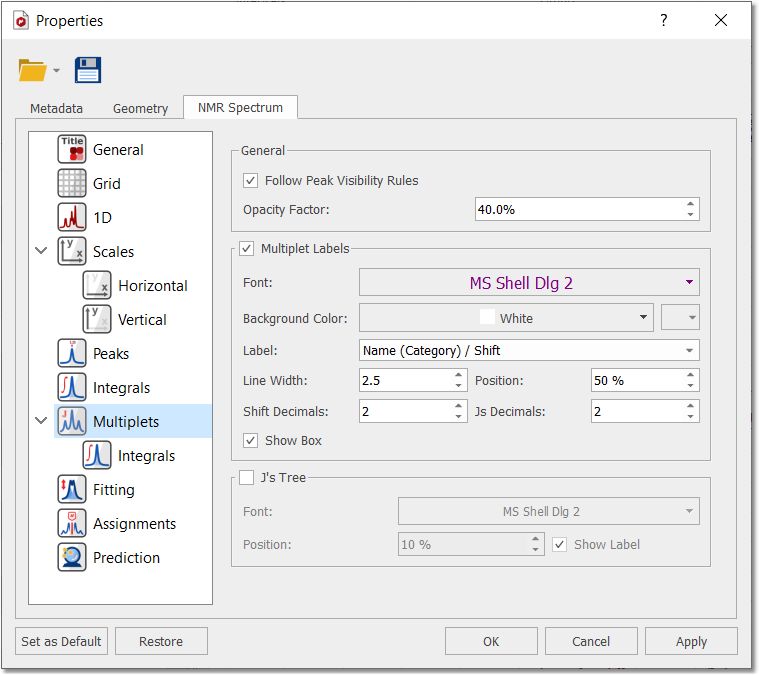This screenshot has height=676, width=759.
Task: Click the Apply button
Action: pyautogui.click(x=691, y=642)
